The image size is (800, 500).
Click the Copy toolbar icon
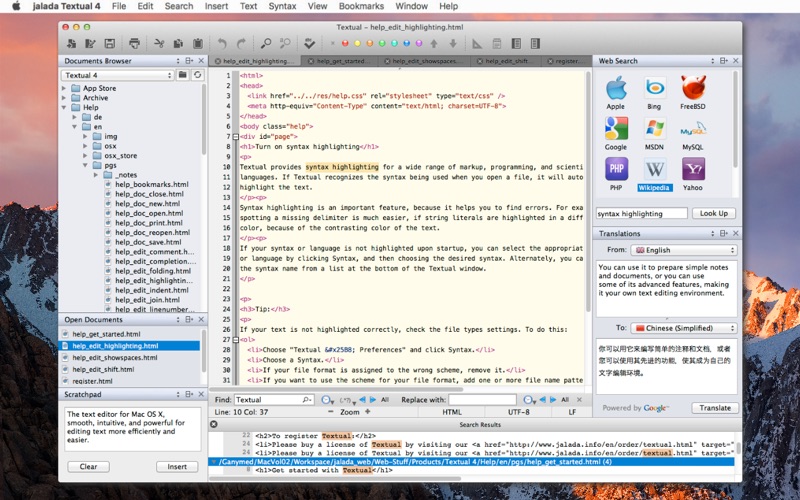click(x=178, y=43)
